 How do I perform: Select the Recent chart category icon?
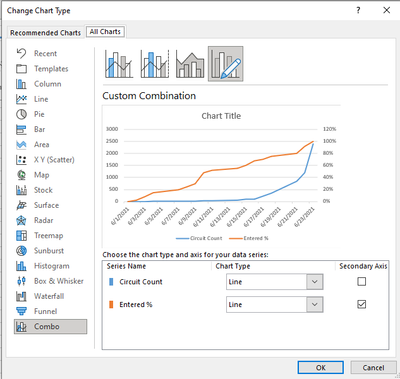[21, 53]
